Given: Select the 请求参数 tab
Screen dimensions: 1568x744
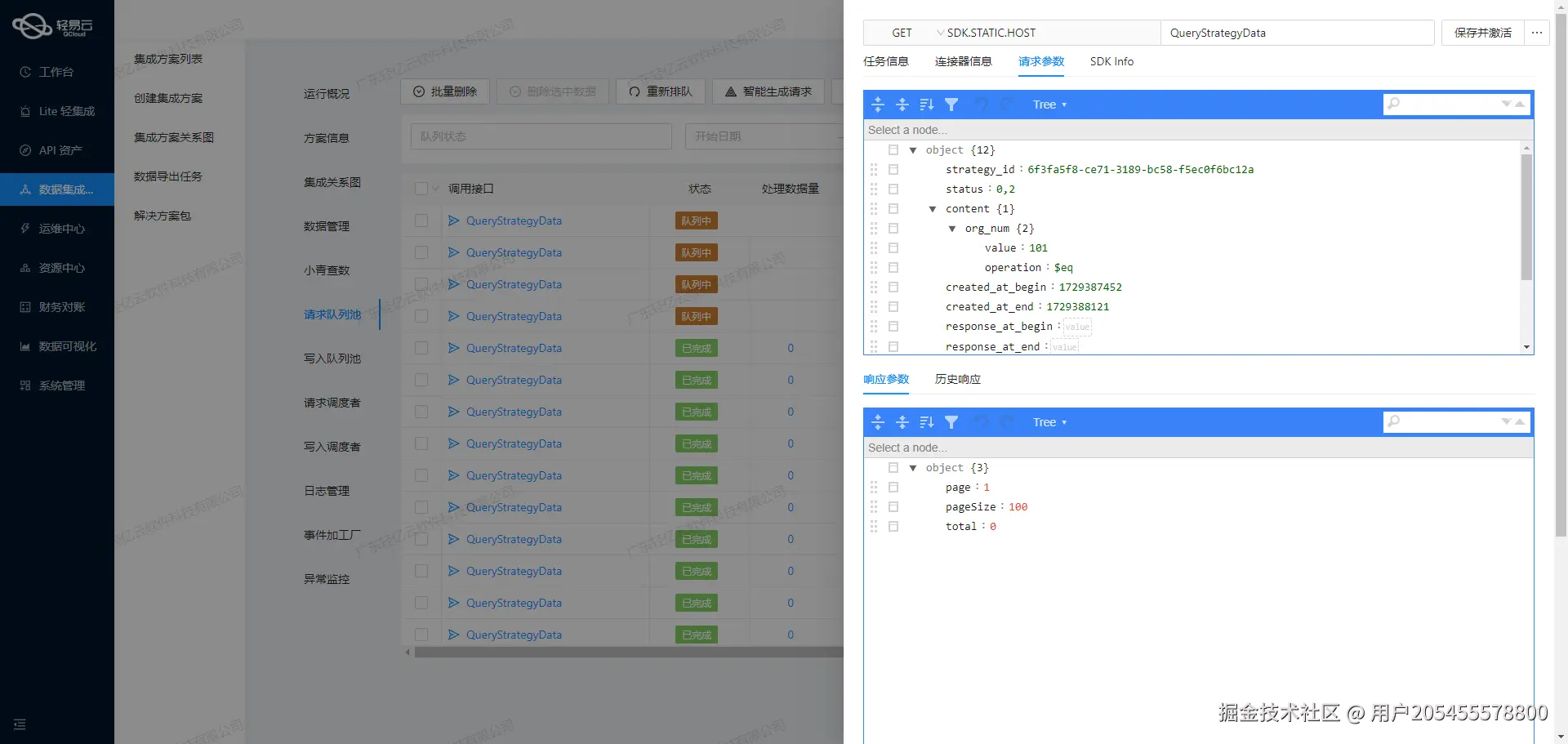Looking at the screenshot, I should (1041, 61).
